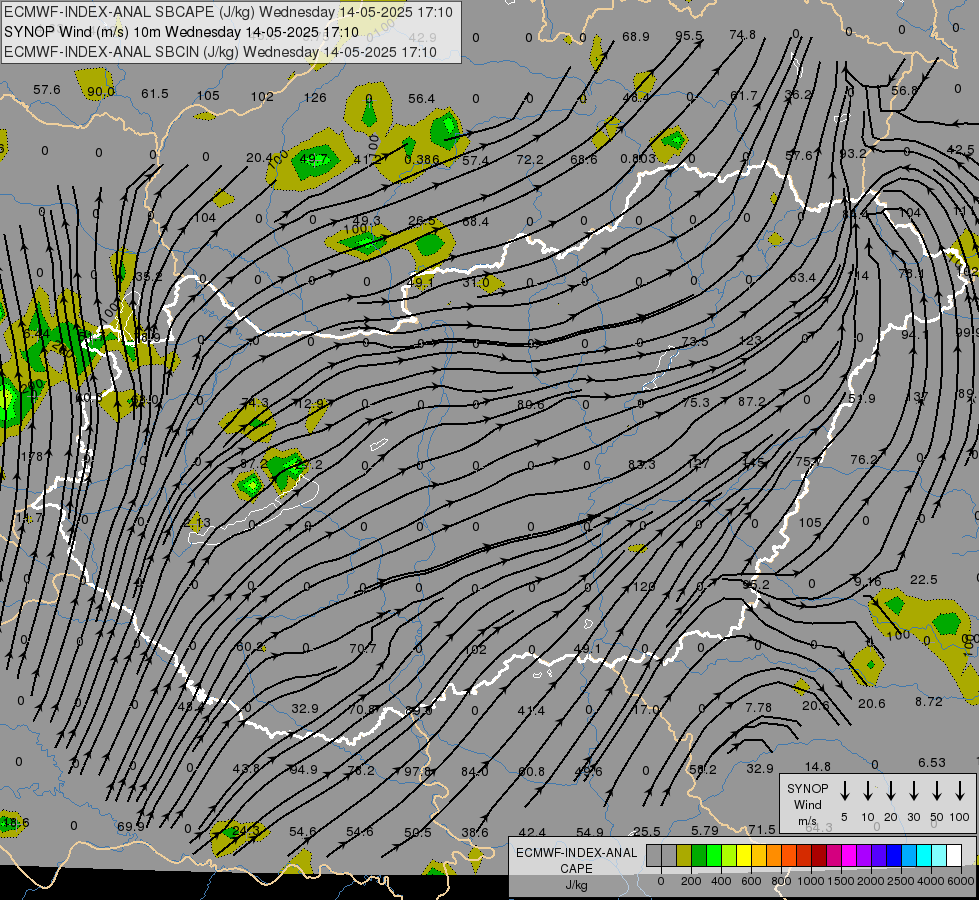
Task: Click the 95.5 value on the map
Action: [x=689, y=36]
